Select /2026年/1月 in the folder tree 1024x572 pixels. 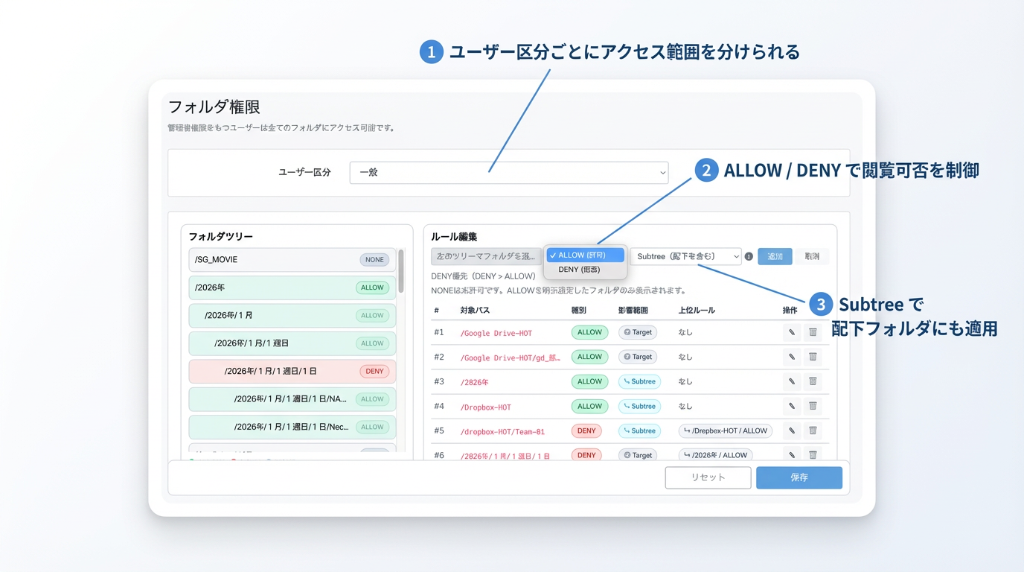(292, 315)
